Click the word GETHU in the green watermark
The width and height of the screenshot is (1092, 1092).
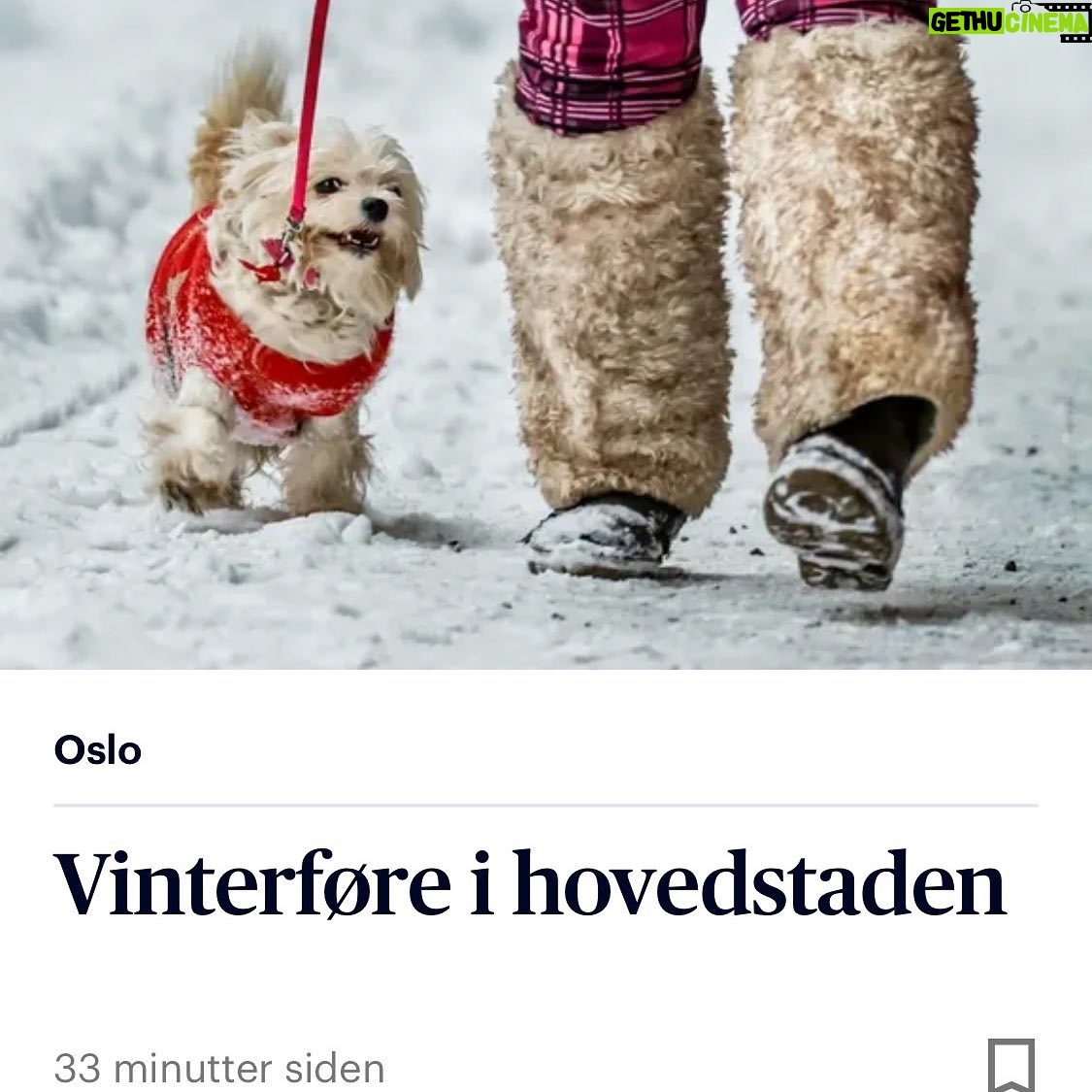point(966,23)
